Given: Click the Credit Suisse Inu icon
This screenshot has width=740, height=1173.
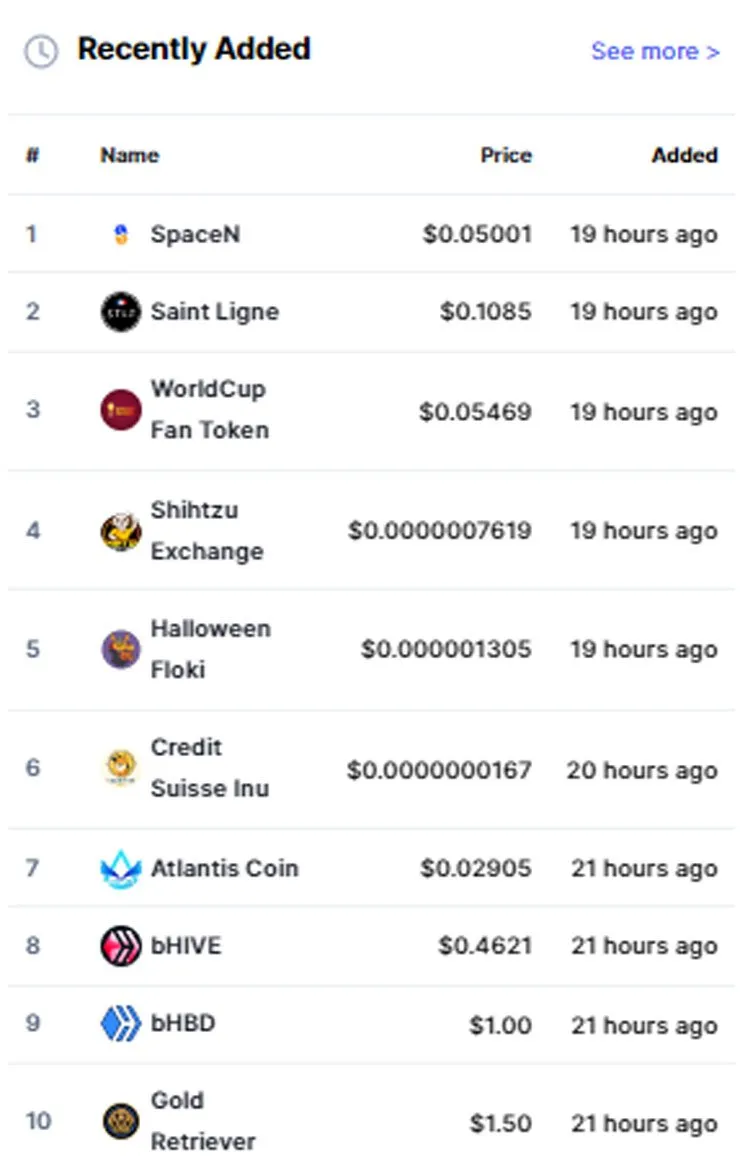Looking at the screenshot, I should point(120,768).
